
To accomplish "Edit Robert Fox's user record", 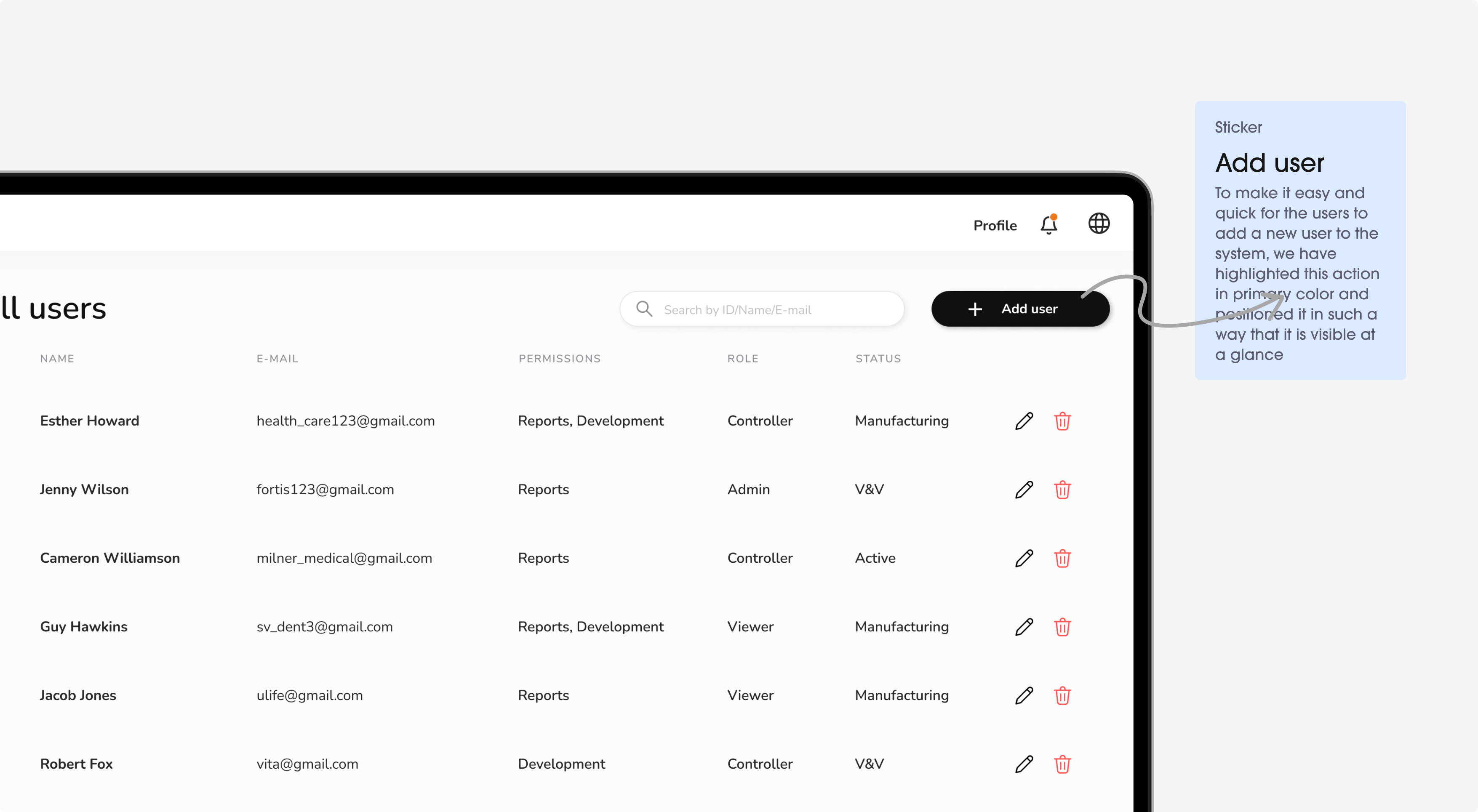I will [x=1024, y=764].
